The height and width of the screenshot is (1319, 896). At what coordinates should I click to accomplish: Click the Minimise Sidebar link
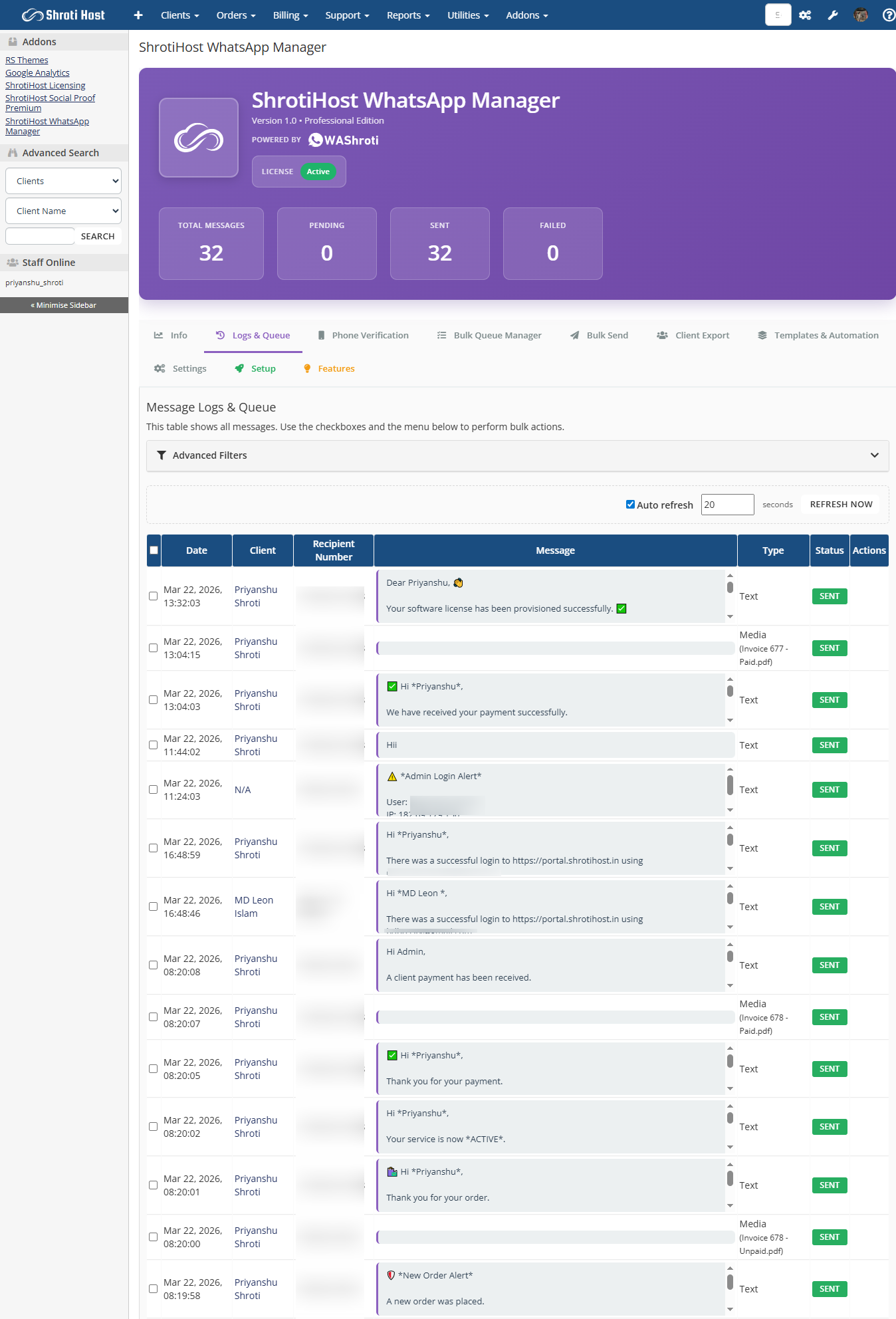coord(64,305)
